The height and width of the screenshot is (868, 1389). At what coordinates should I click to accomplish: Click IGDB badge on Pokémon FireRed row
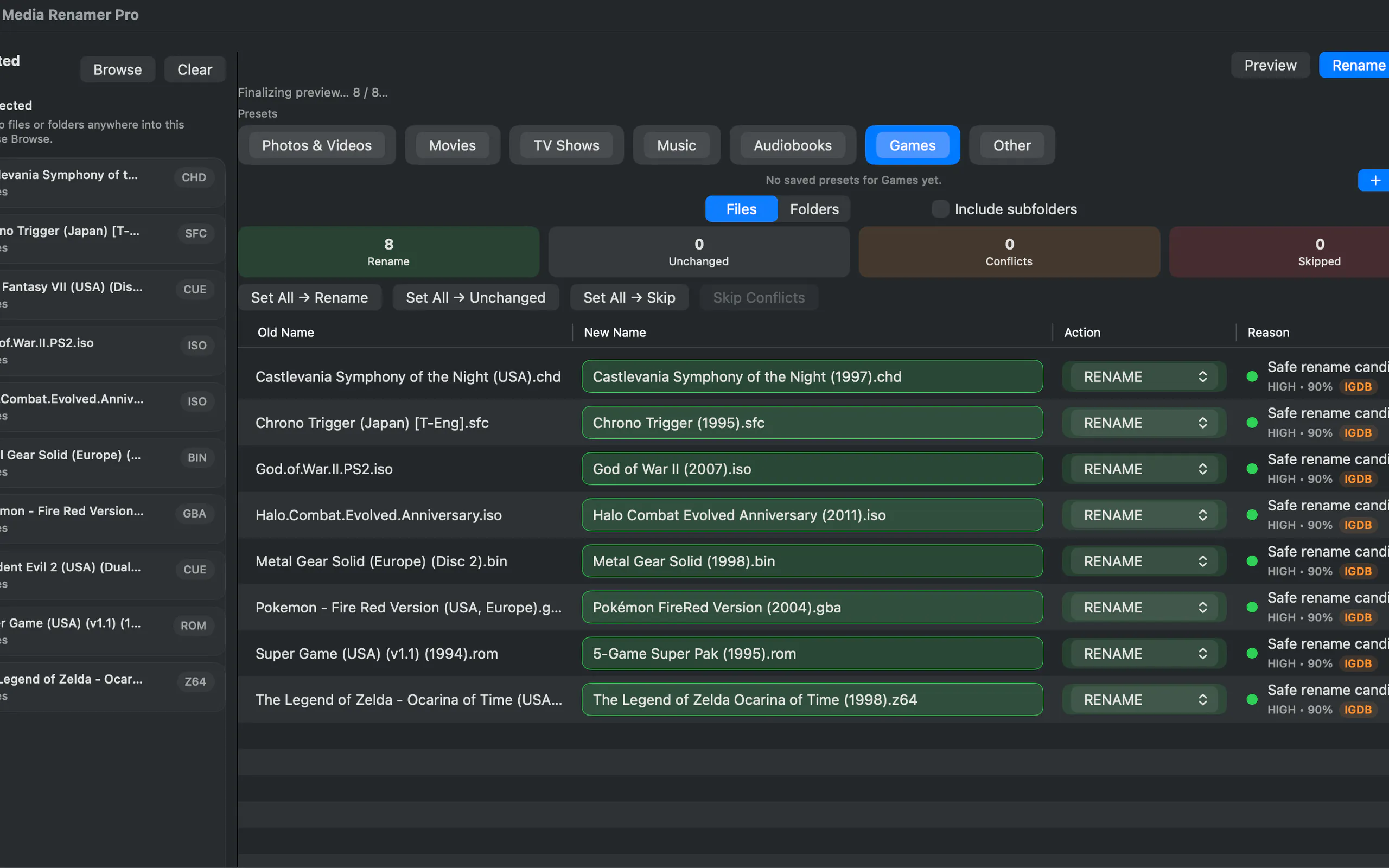1358,617
